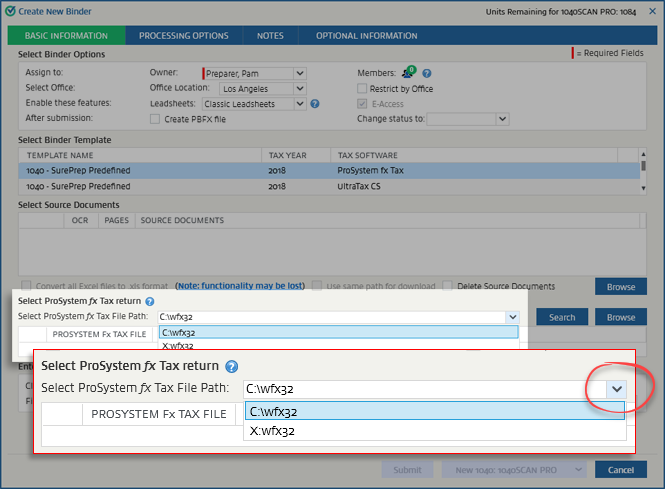Open the Office Location dropdown
Screen dimensions: 665x489
299,88
